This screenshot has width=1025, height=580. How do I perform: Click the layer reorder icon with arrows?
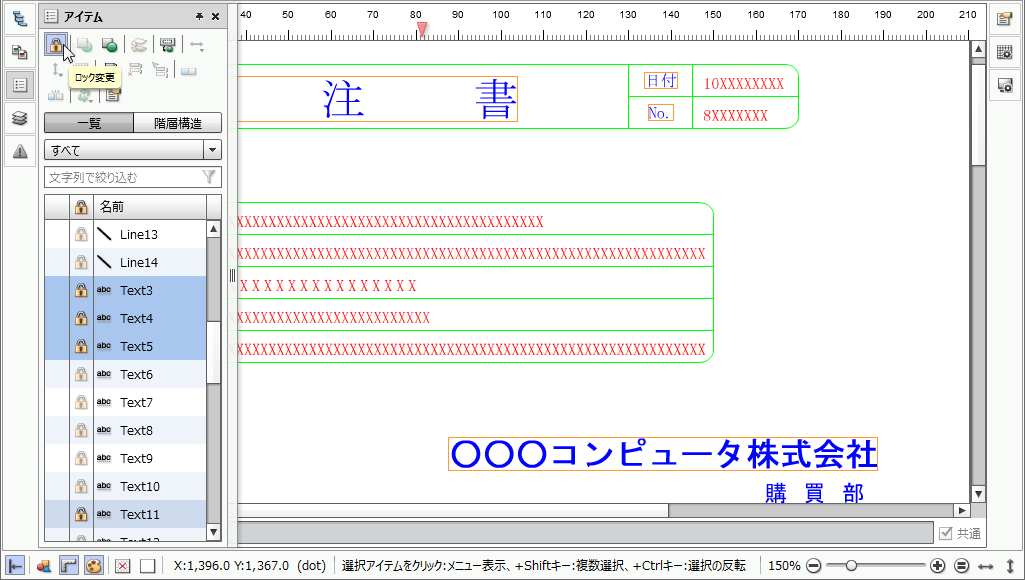[x=139, y=44]
